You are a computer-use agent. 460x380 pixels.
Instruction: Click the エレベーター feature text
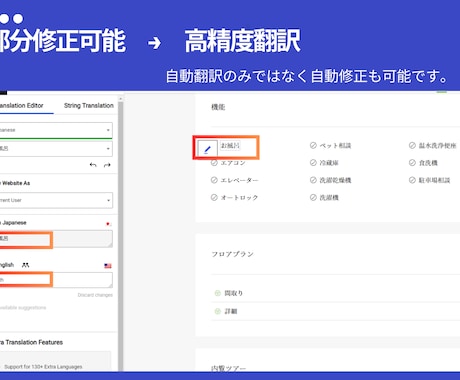coord(239,180)
